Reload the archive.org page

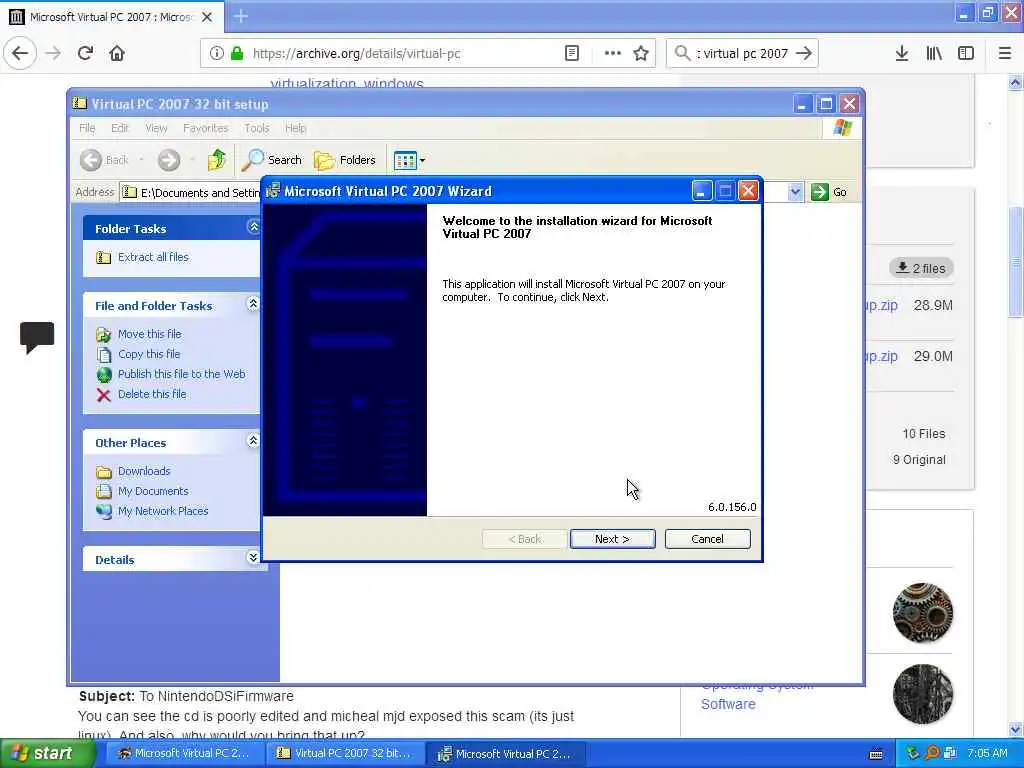click(x=85, y=54)
